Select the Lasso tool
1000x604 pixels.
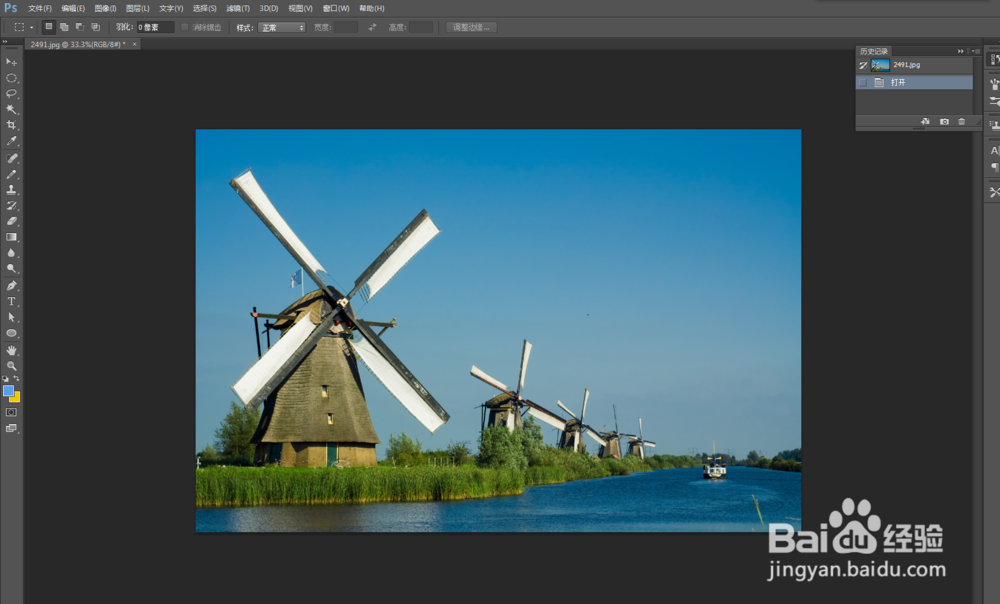pos(11,94)
